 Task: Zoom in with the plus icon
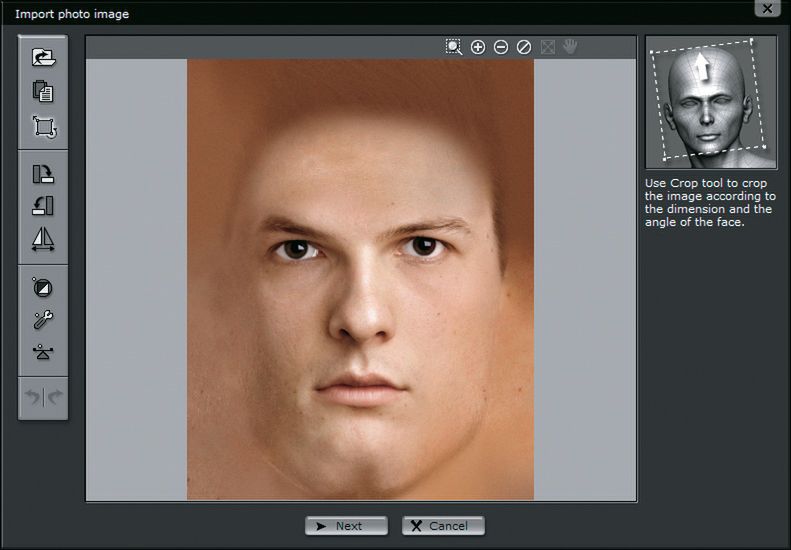[x=478, y=47]
